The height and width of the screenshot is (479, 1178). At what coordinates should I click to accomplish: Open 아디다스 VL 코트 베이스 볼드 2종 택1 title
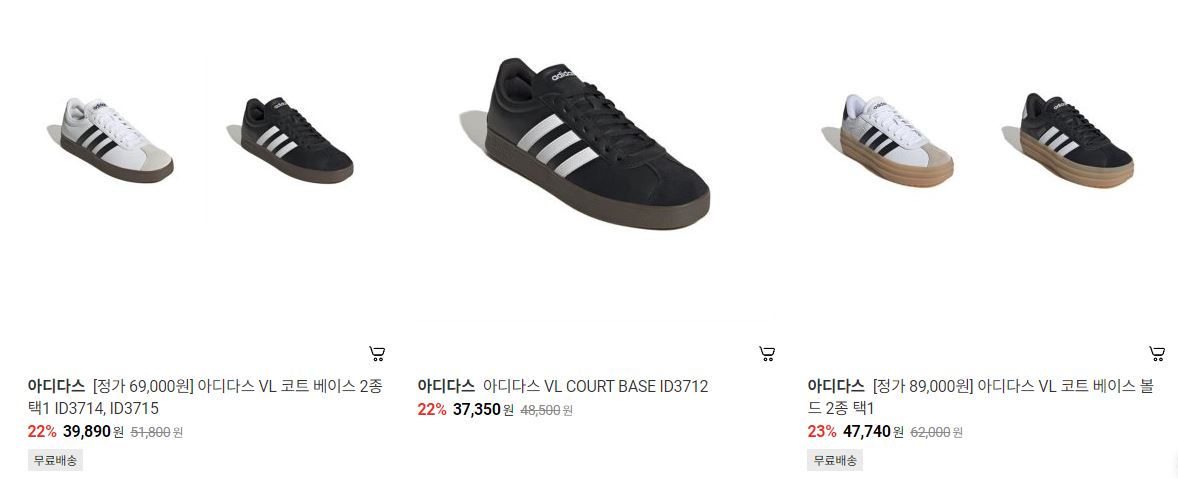(1013, 397)
